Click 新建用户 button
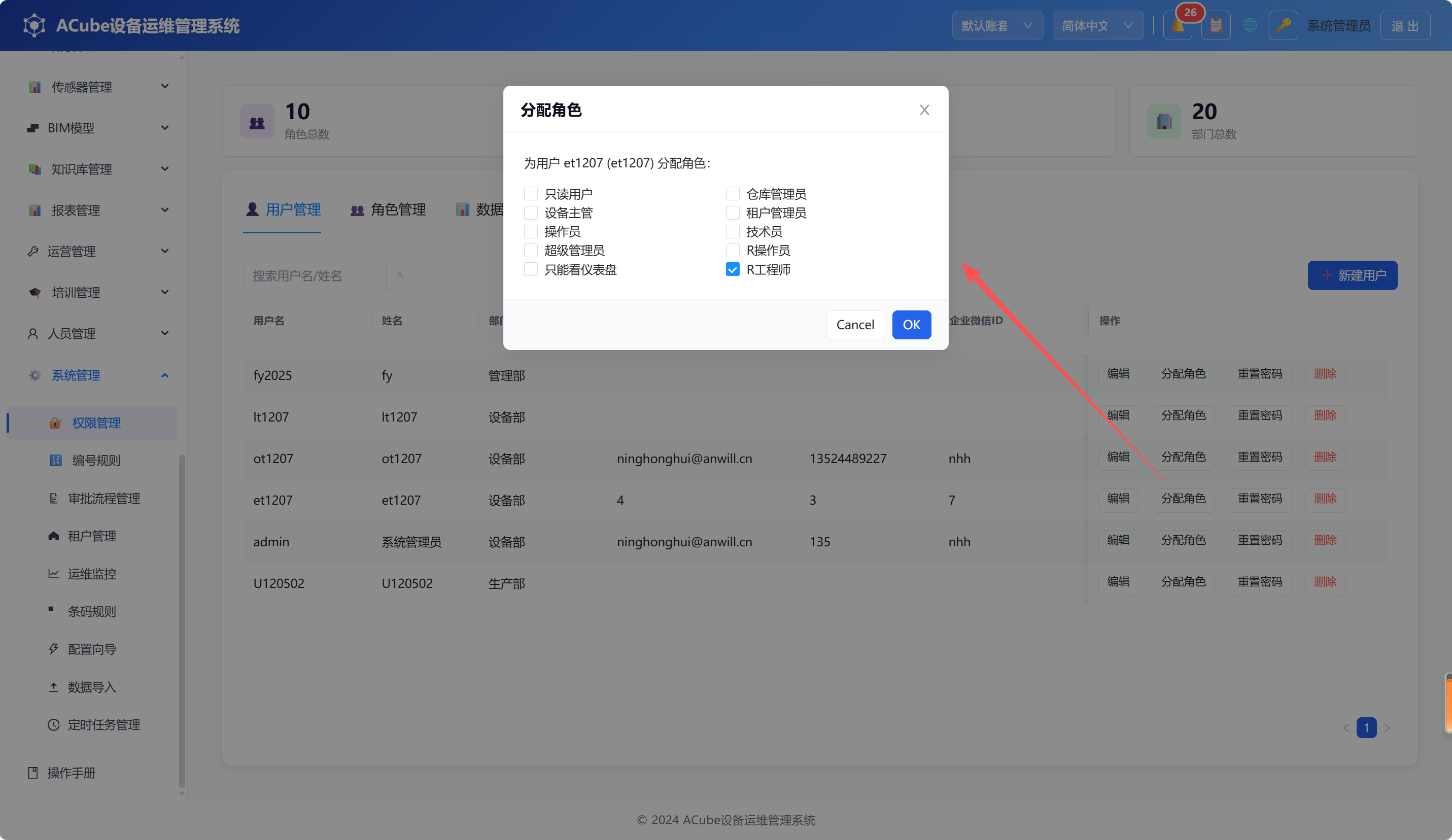The image size is (1452, 840). click(1353, 275)
